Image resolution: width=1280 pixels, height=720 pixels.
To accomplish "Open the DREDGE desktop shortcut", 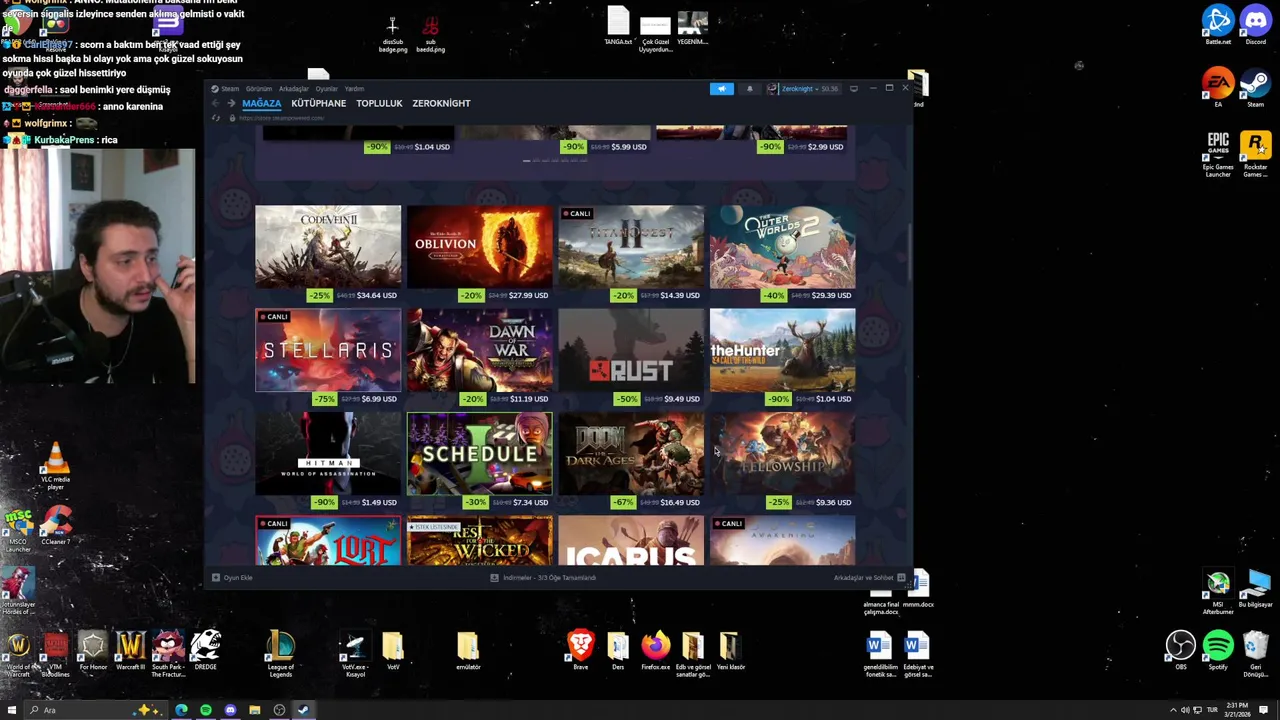I will click(205, 651).
